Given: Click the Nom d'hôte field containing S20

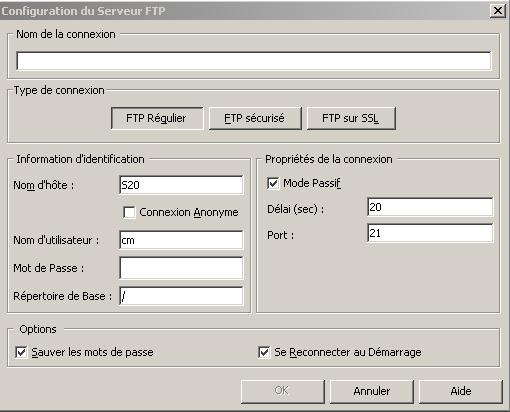Looking at the screenshot, I should 181,185.
